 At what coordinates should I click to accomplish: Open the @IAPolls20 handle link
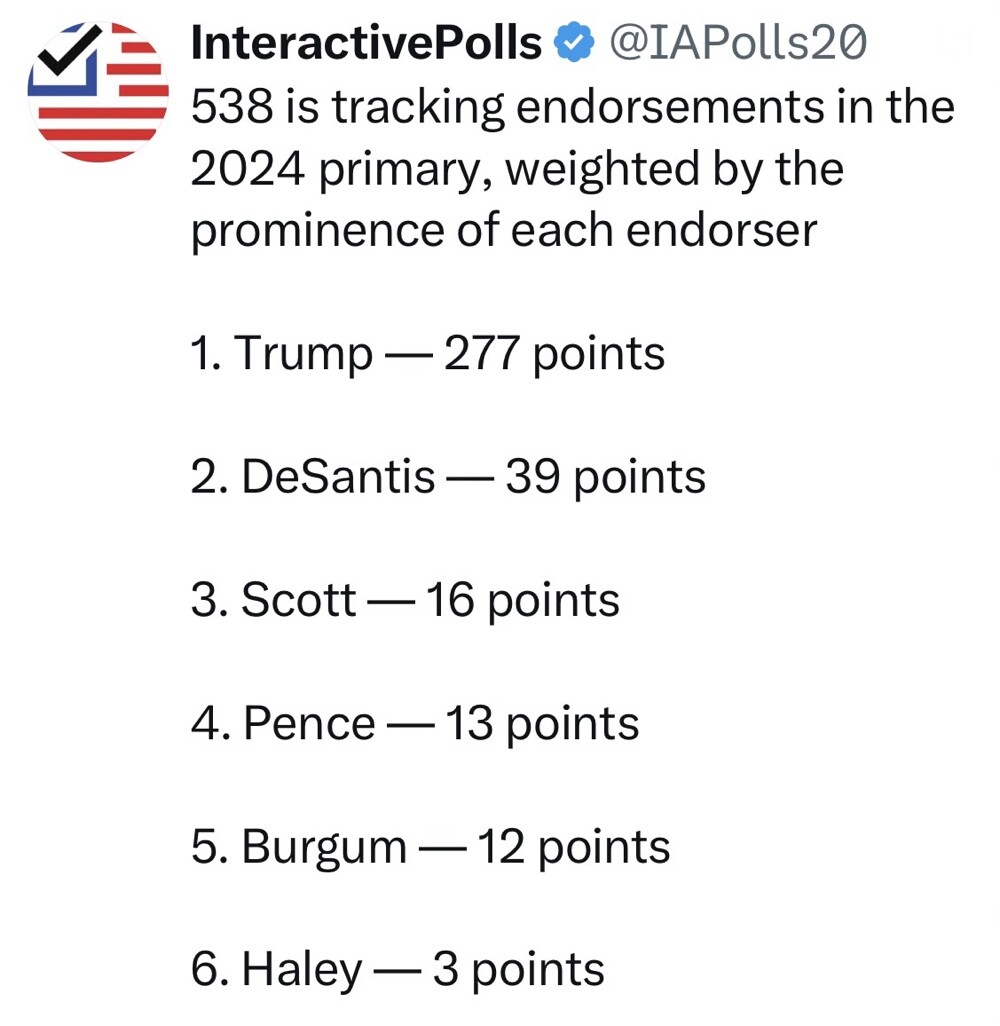[x=738, y=43]
